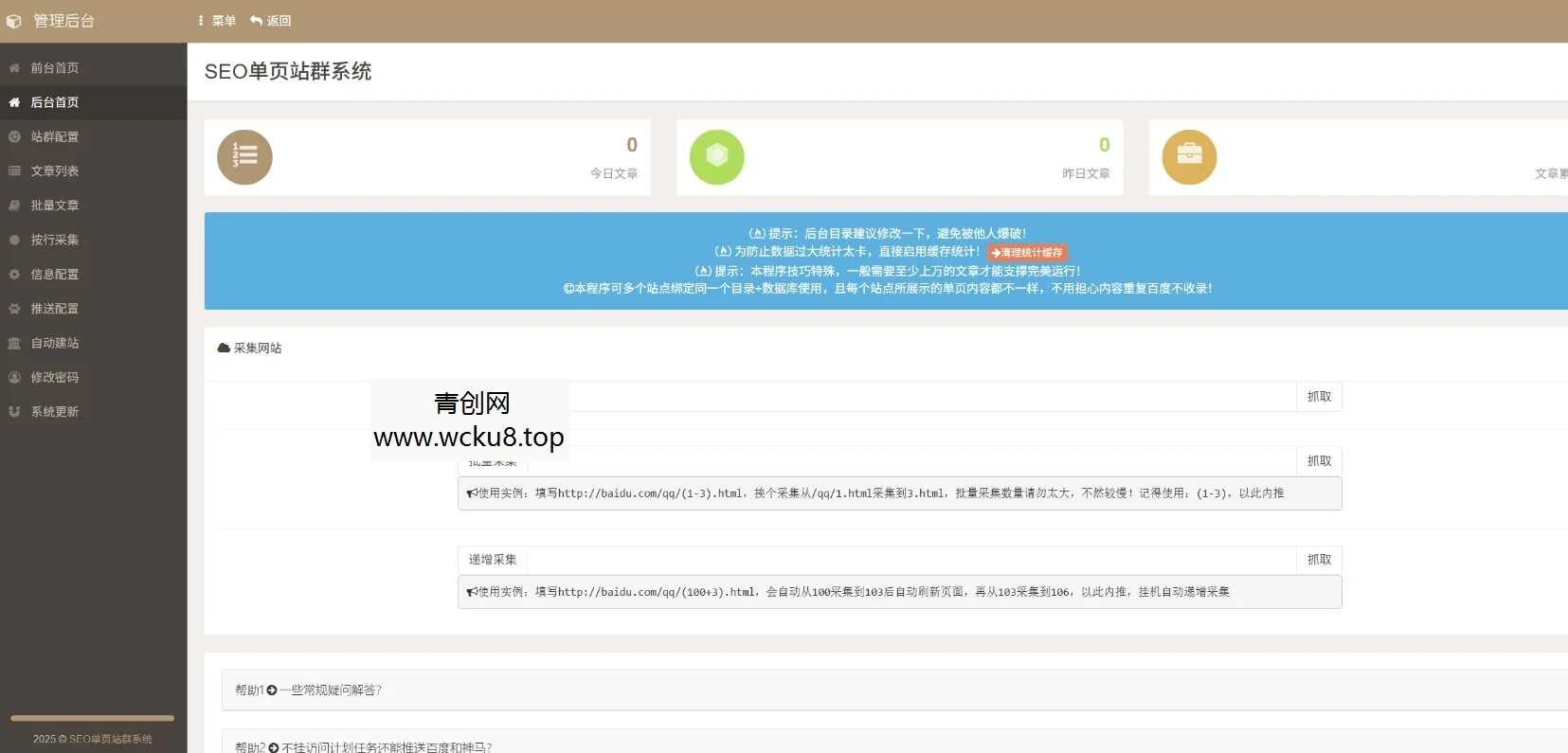Open the 菜单 toggle in top bar

pos(217,21)
